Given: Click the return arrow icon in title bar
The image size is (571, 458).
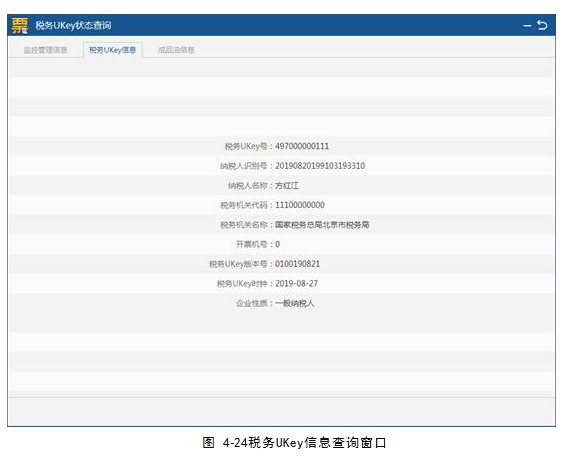Looking at the screenshot, I should [542, 25].
